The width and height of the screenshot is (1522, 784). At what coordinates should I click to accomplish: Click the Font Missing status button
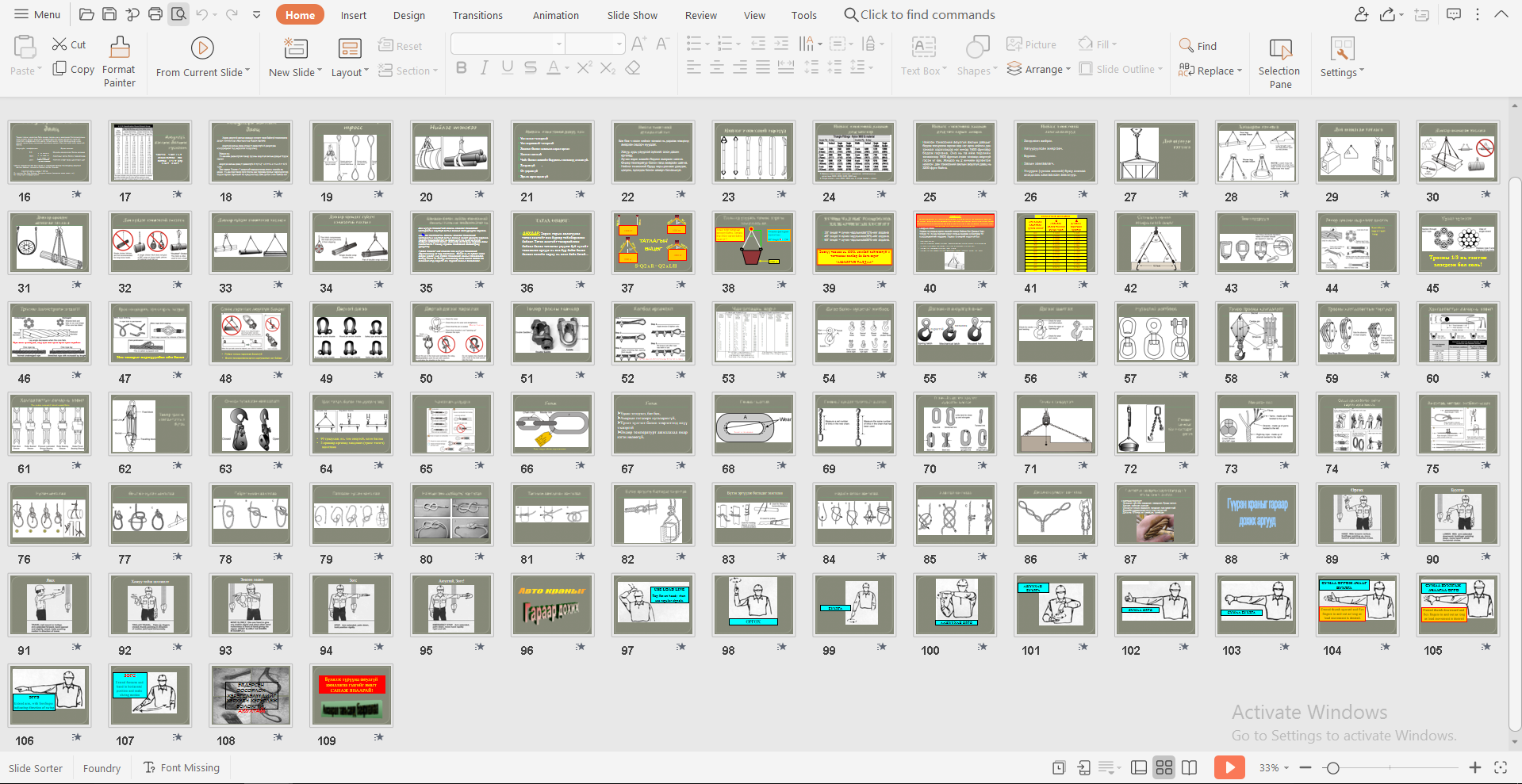[182, 767]
